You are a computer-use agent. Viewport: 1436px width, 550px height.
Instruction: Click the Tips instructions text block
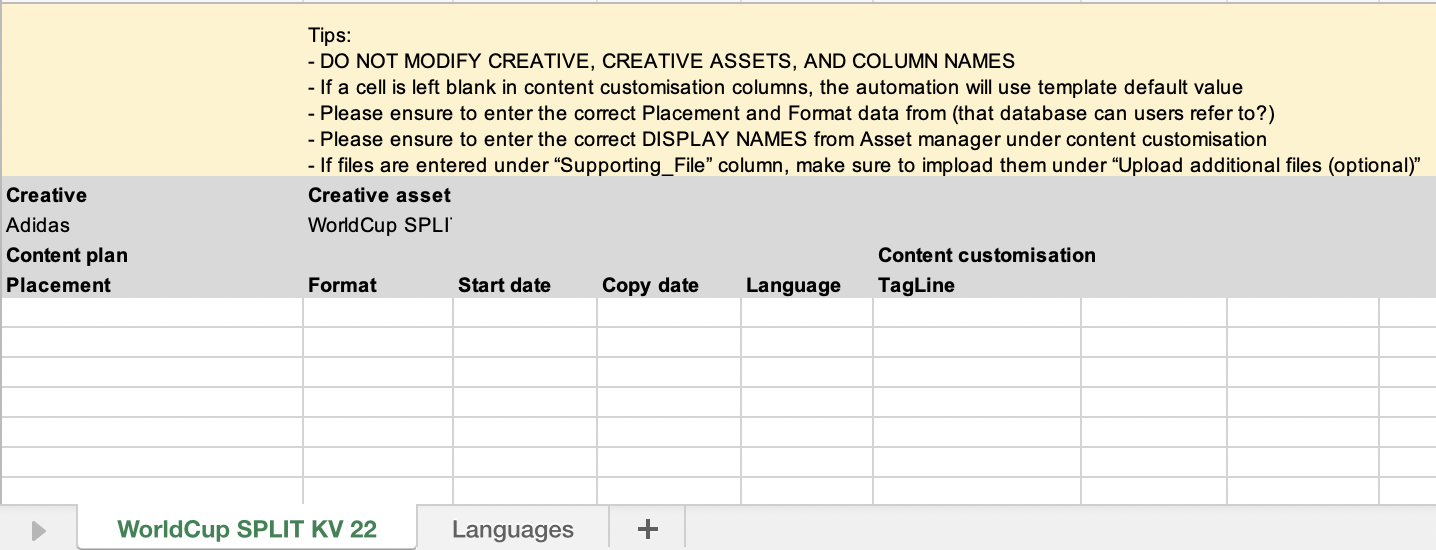coord(864,100)
